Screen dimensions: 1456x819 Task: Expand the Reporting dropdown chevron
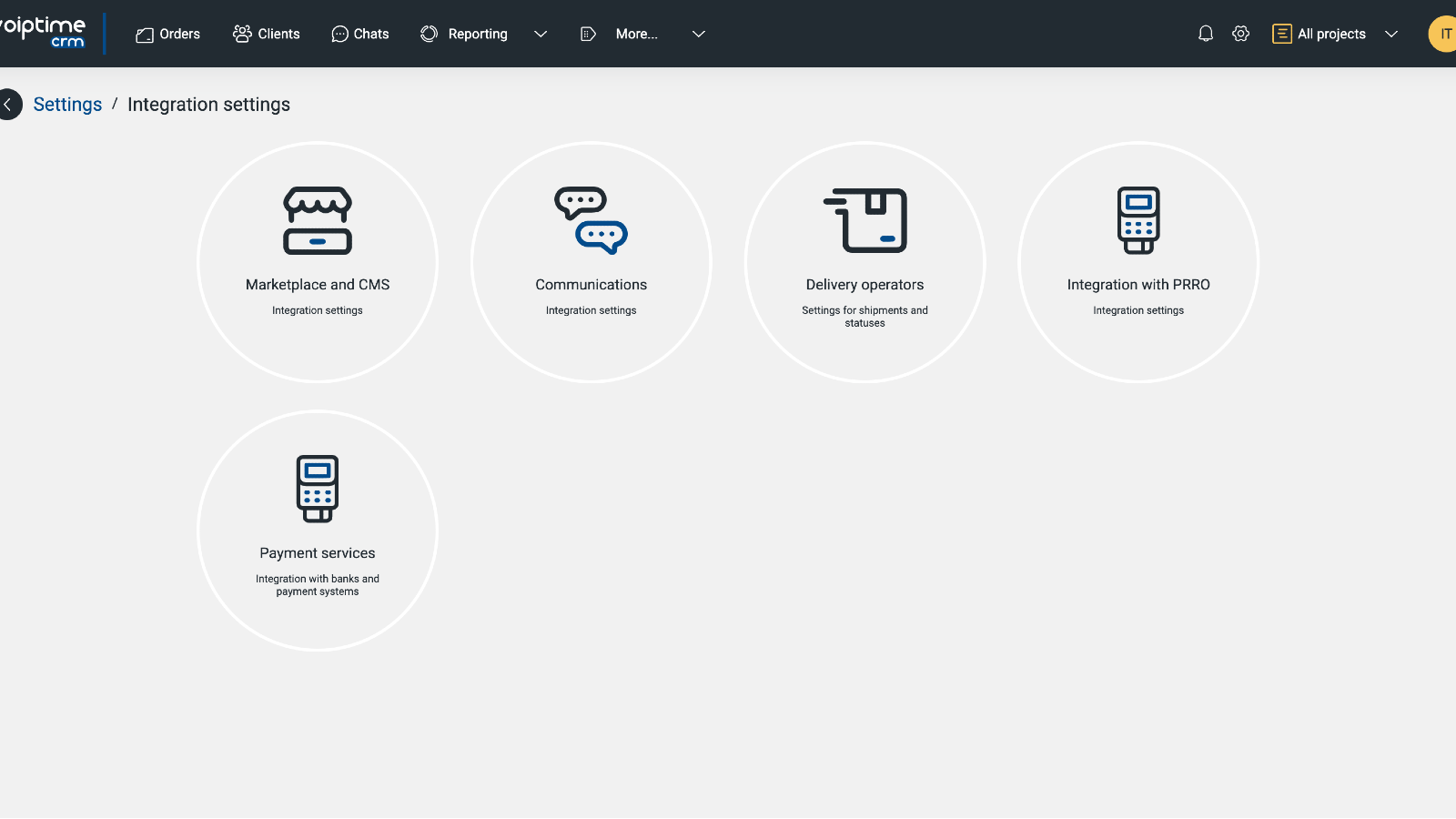pos(541,34)
